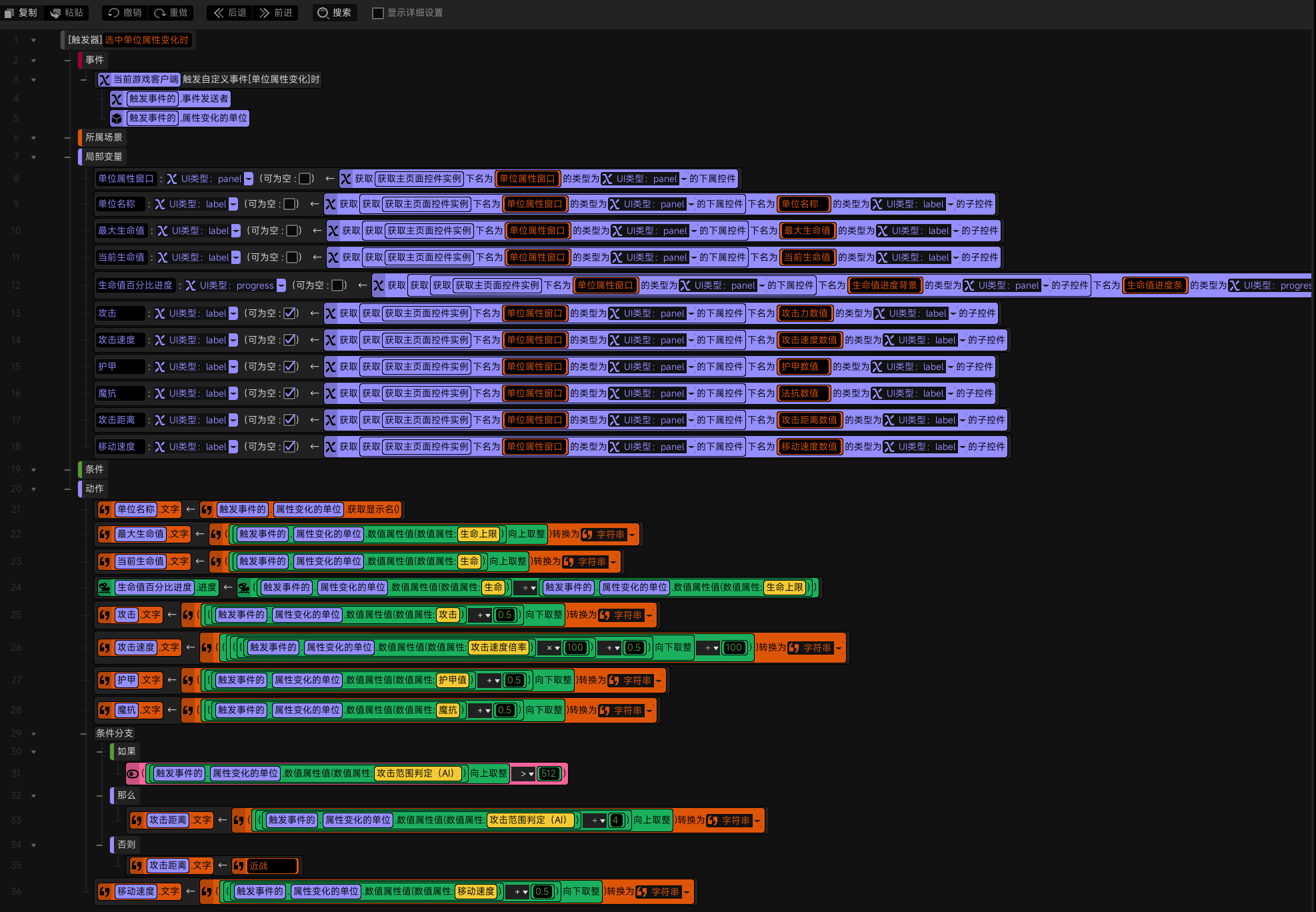1316x912 pixels.
Task: Open UI type dropdown for 单位属性窗口 variable
Action: pyautogui.click(x=249, y=179)
